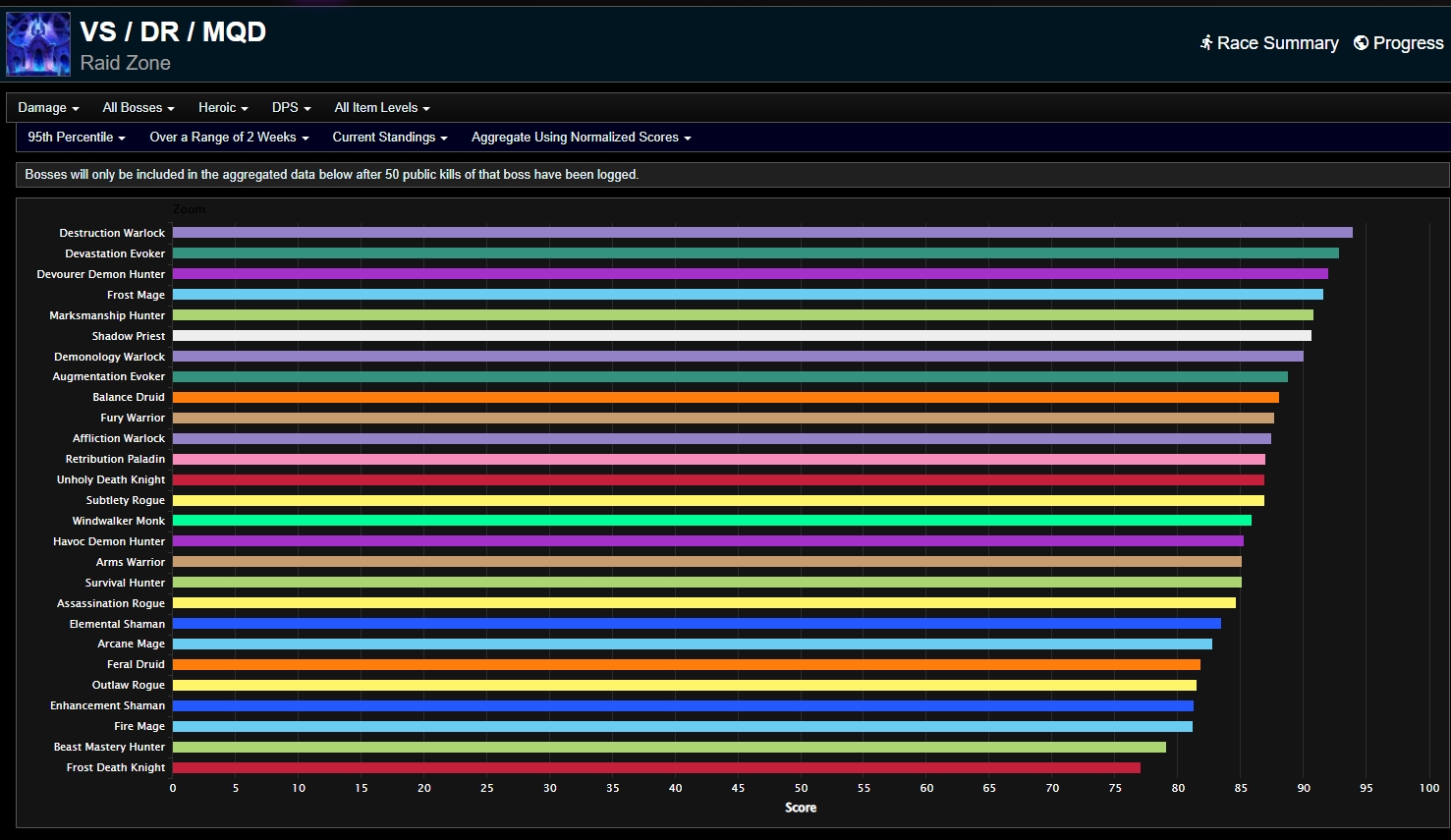Open the Heroic difficulty dropdown
This screenshot has height=840, width=1451.
tap(223, 108)
